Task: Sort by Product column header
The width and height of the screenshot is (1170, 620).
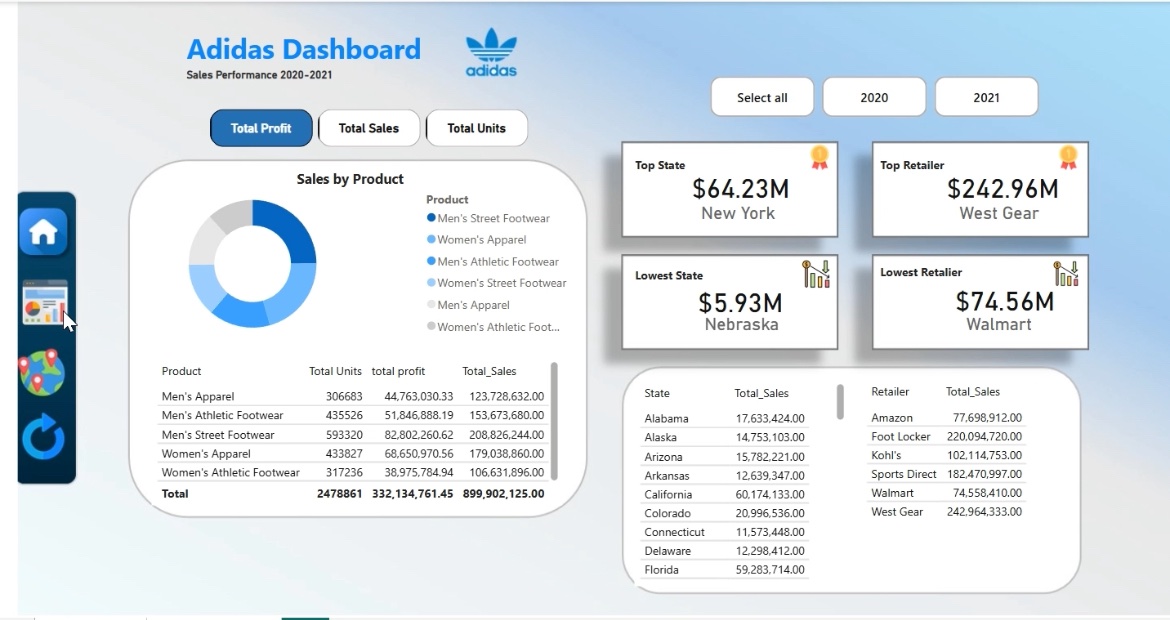Action: tap(181, 371)
